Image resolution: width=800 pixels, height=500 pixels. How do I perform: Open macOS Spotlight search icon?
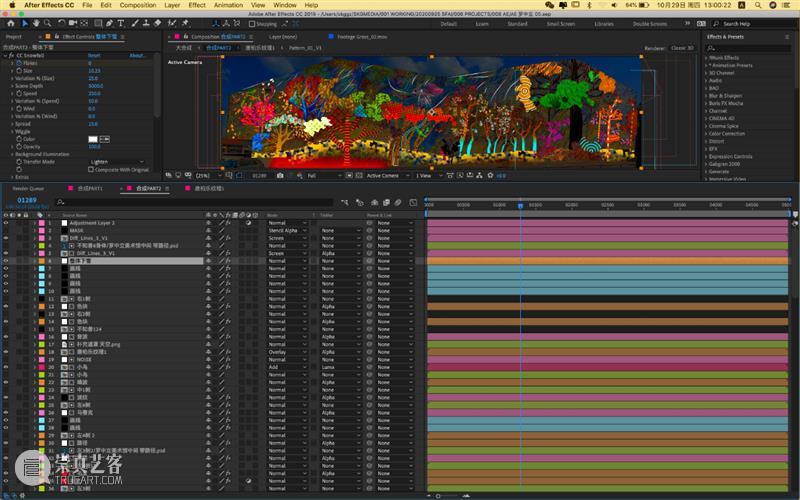(x=758, y=5)
